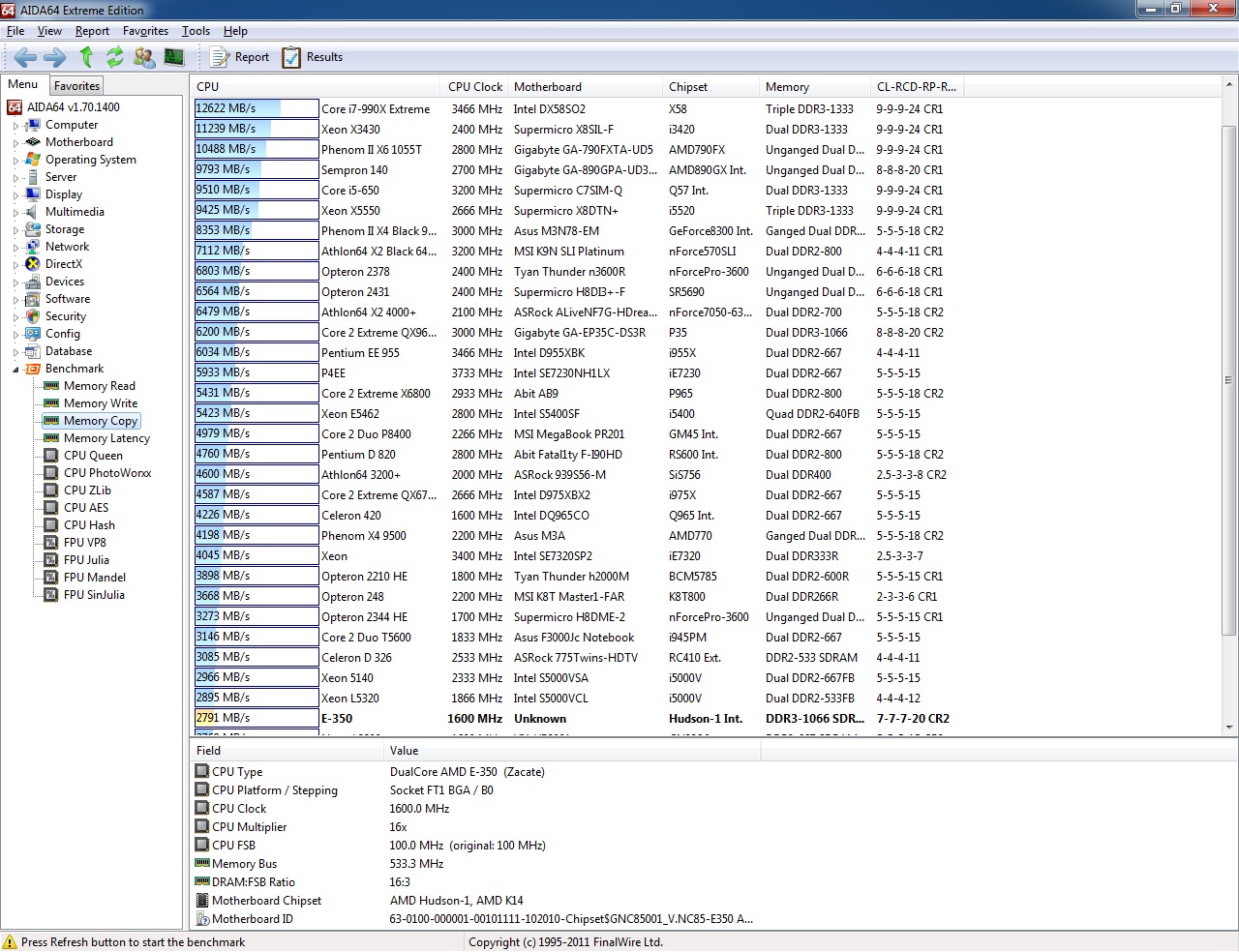Go forward with the right arrow toolbar icon
Viewport: 1239px width, 952px height.
click(x=55, y=57)
